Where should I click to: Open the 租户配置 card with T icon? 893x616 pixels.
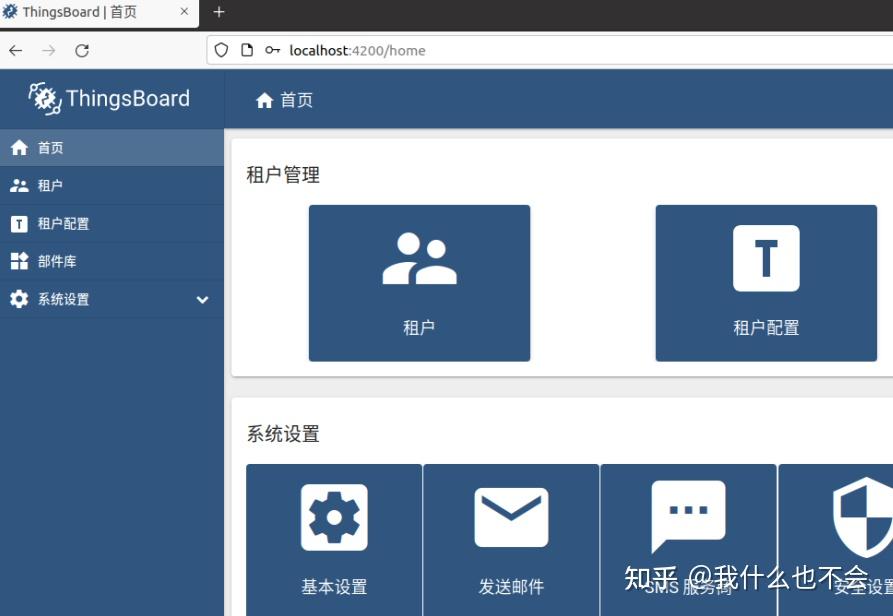click(766, 282)
